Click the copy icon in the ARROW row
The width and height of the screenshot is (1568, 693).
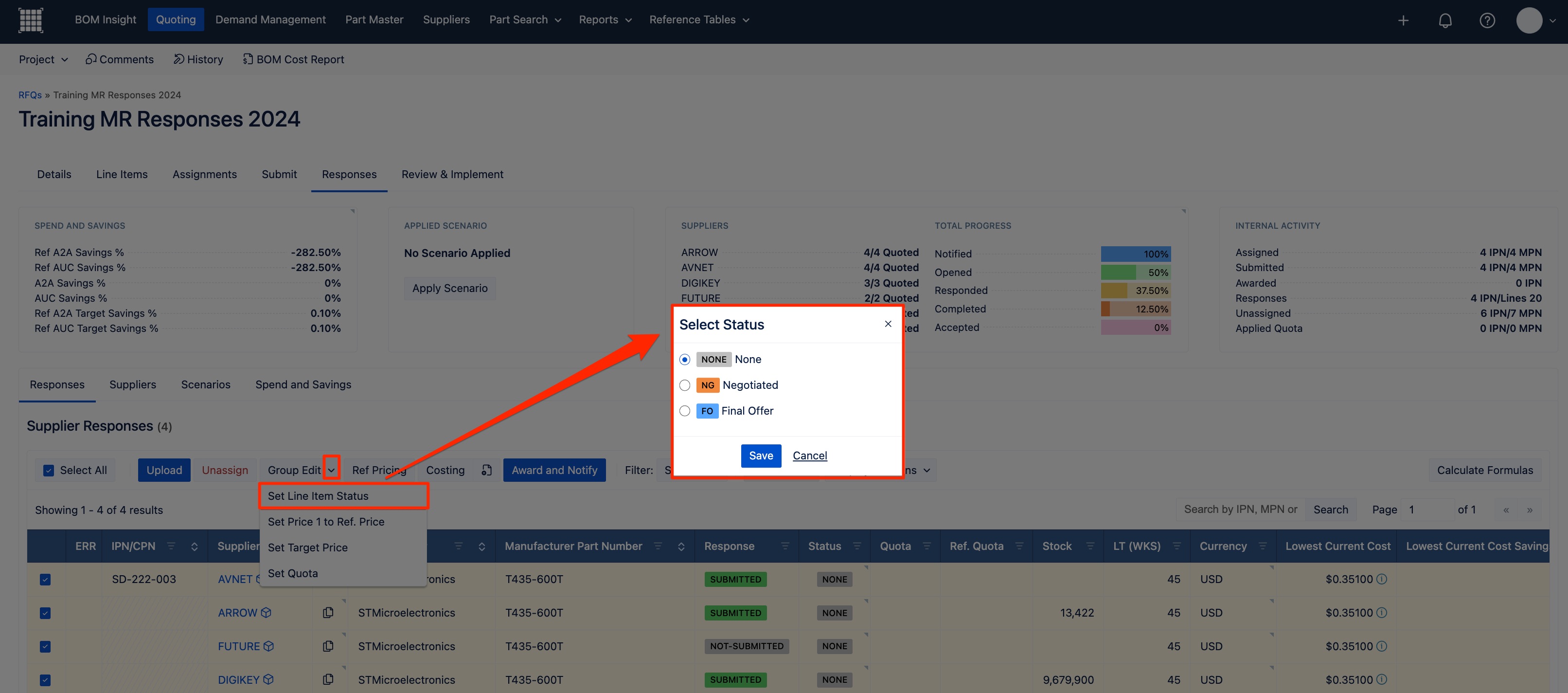(328, 613)
